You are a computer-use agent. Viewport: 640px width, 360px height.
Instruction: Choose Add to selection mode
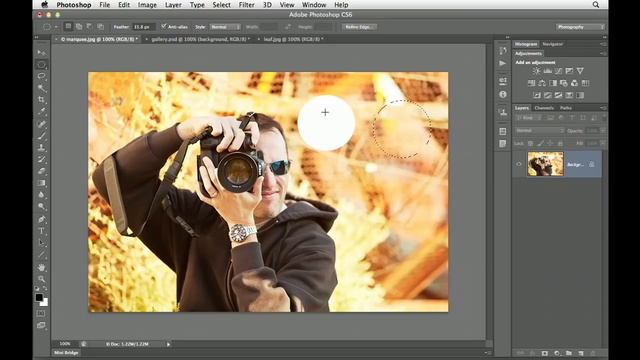coord(79,27)
